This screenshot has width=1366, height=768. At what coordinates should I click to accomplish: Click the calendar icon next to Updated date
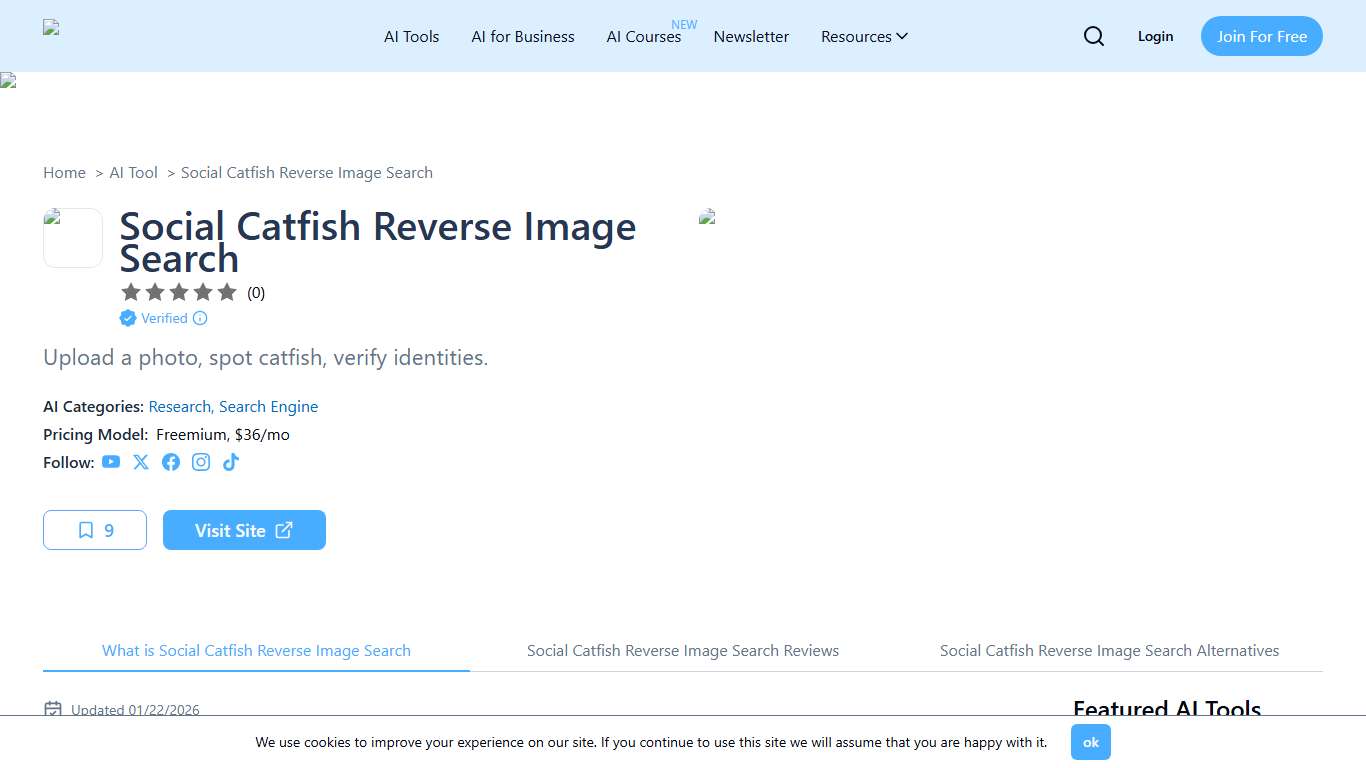pyautogui.click(x=52, y=709)
